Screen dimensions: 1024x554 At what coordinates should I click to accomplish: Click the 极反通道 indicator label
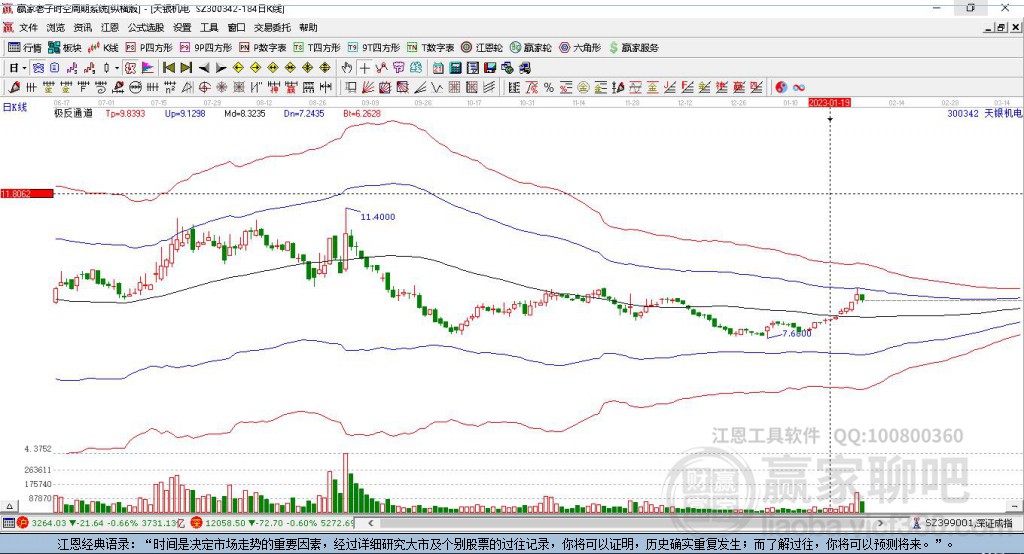click(x=73, y=113)
